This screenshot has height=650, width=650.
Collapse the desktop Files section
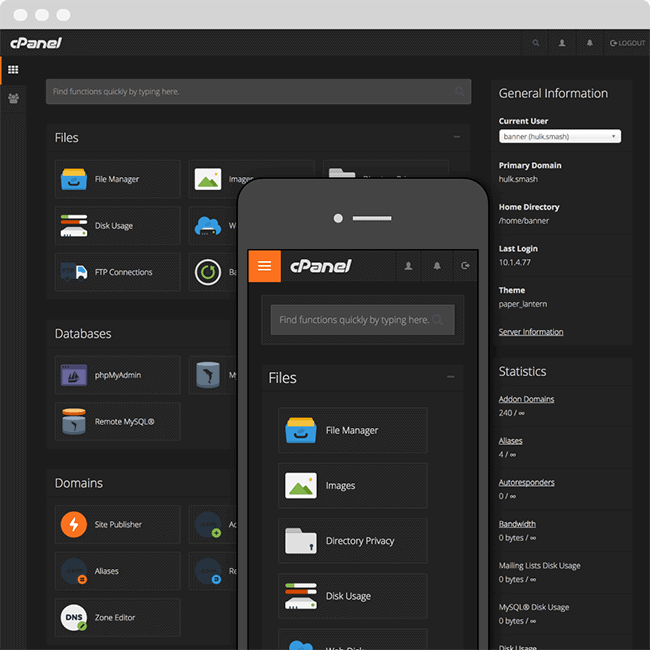[x=456, y=137]
